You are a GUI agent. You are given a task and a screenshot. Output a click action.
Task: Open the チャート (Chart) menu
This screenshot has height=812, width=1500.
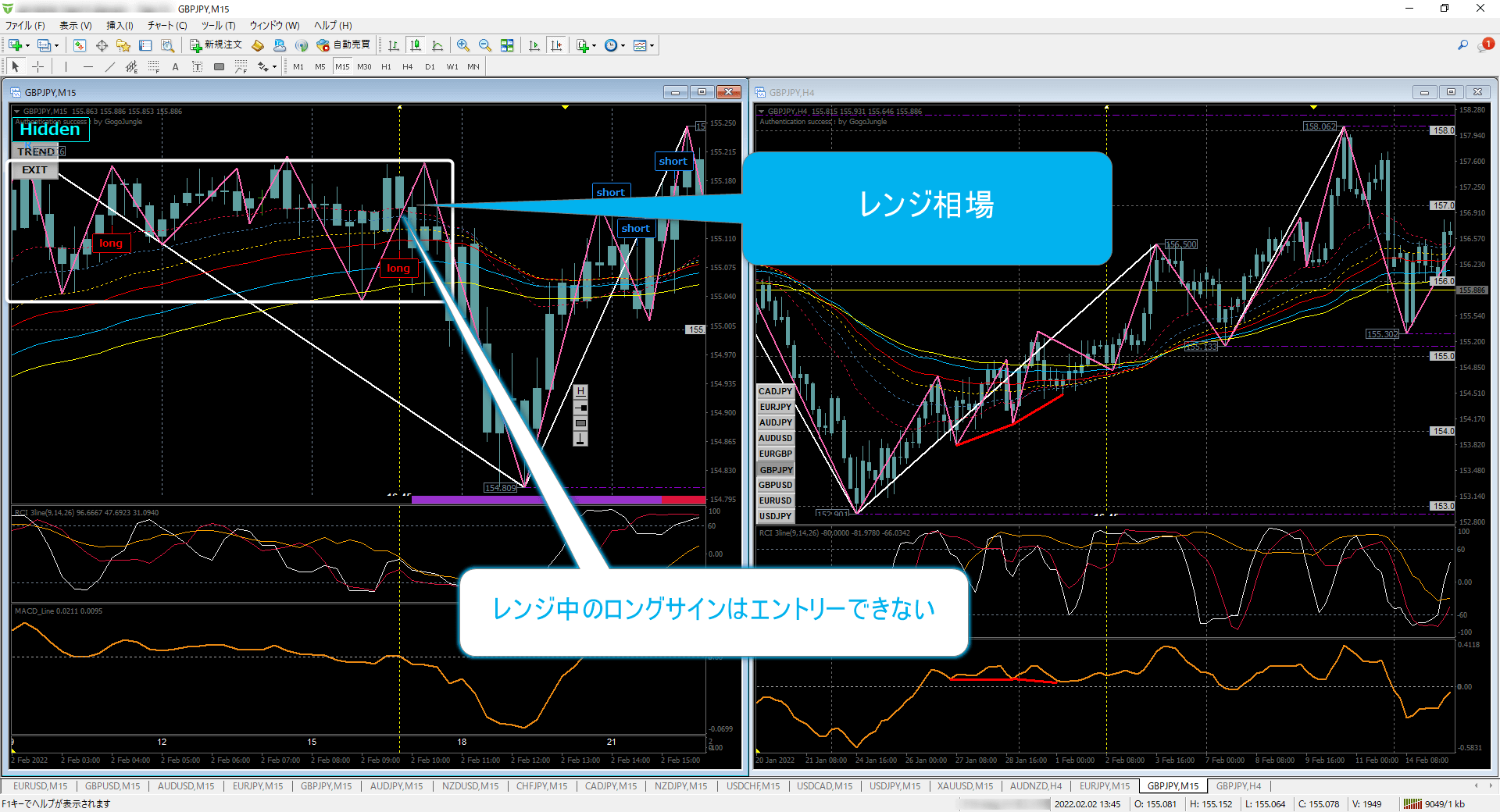tap(166, 26)
